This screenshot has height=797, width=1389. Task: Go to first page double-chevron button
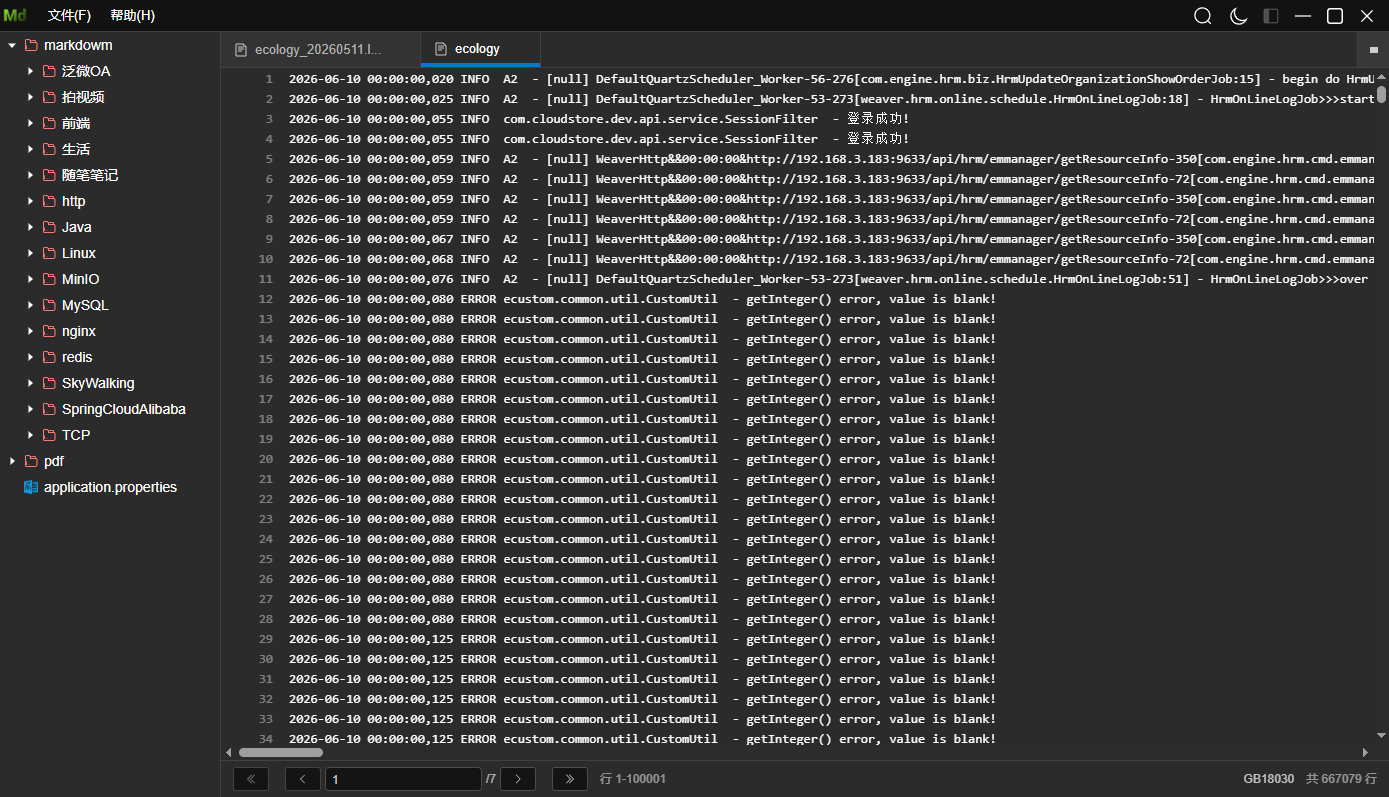point(251,779)
